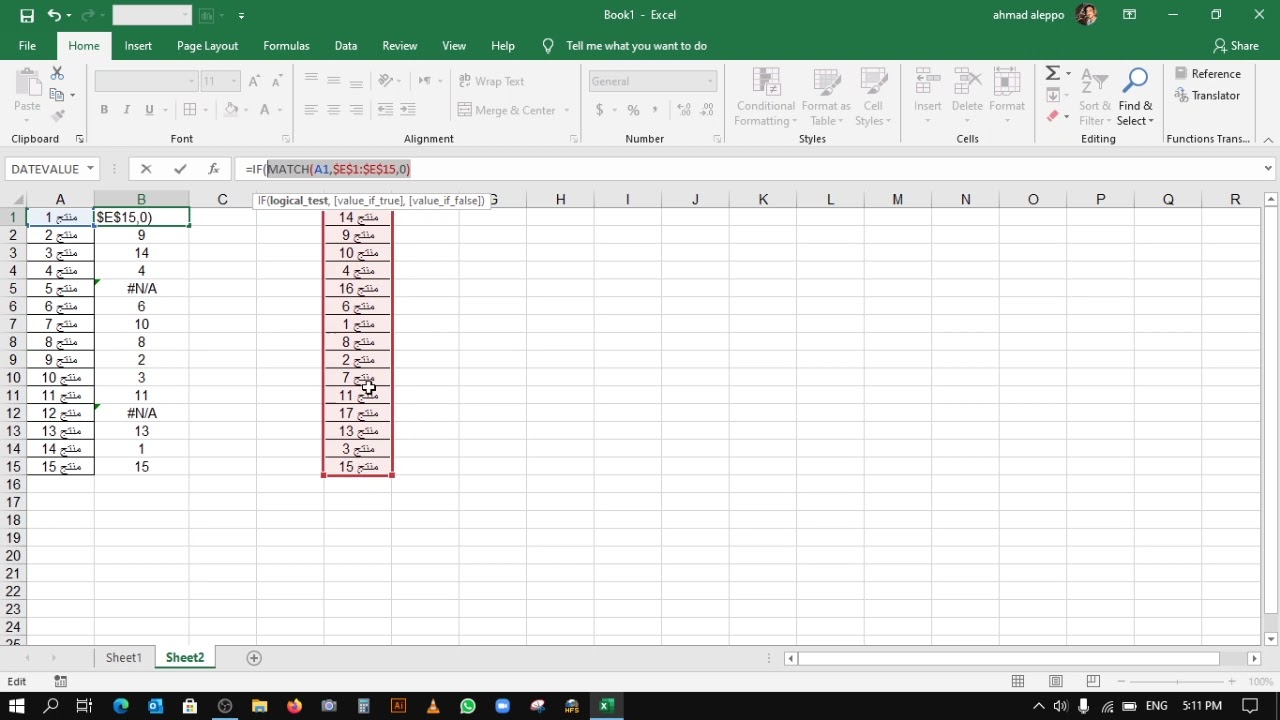Click the Page Layout view icon
Screen dimensions: 1280x720
pos(1055,681)
